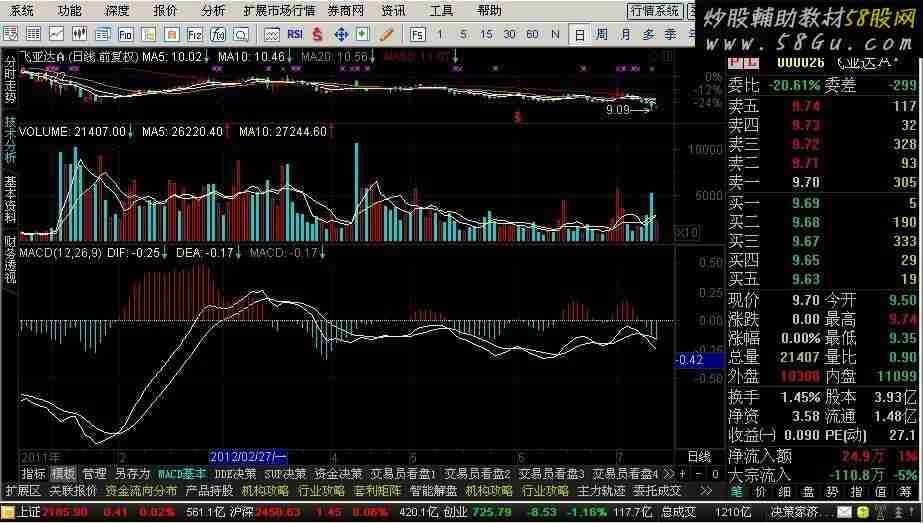The height and width of the screenshot is (523, 923).
Task: Select the SUP决策 template tab
Action: point(285,473)
